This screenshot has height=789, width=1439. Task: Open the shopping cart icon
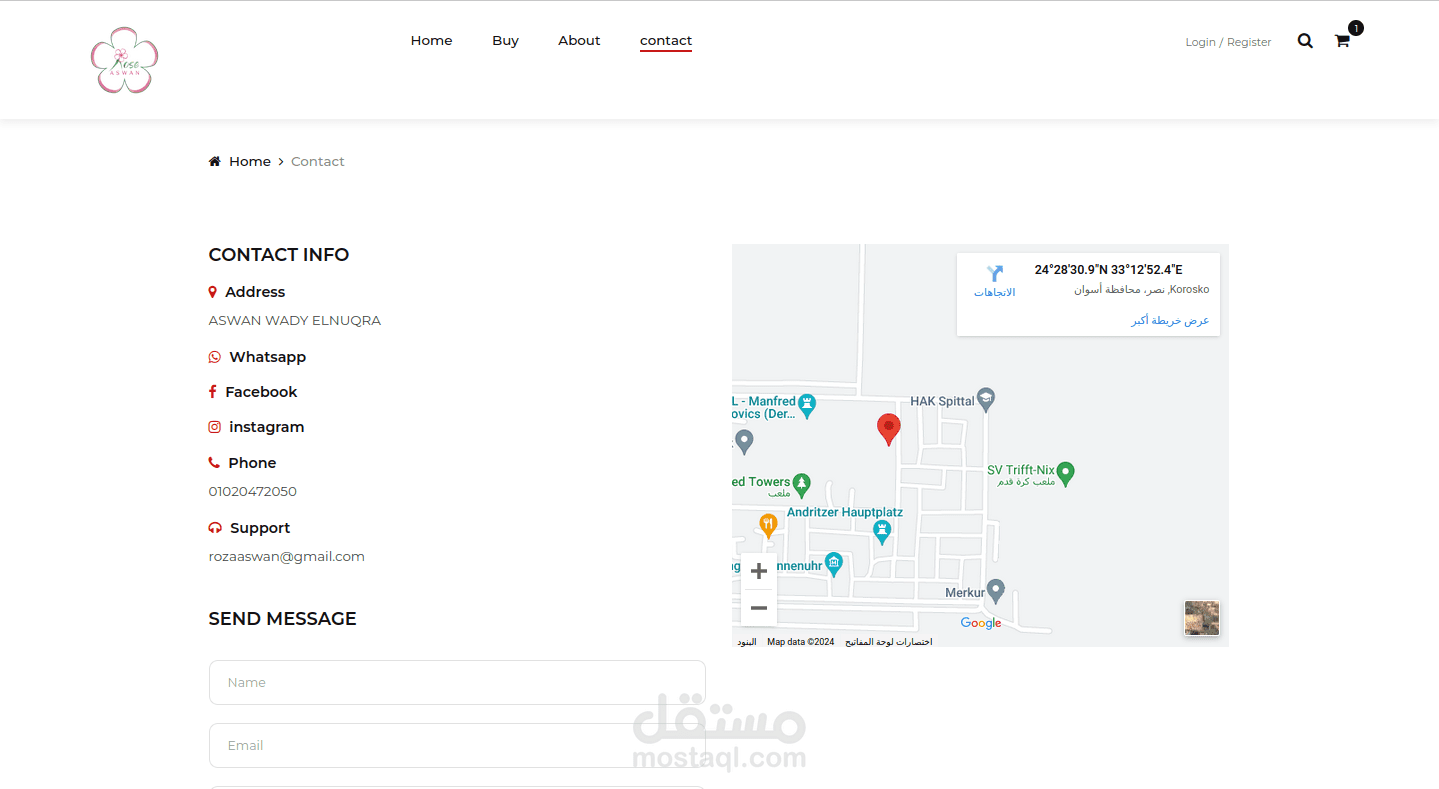[1342, 41]
